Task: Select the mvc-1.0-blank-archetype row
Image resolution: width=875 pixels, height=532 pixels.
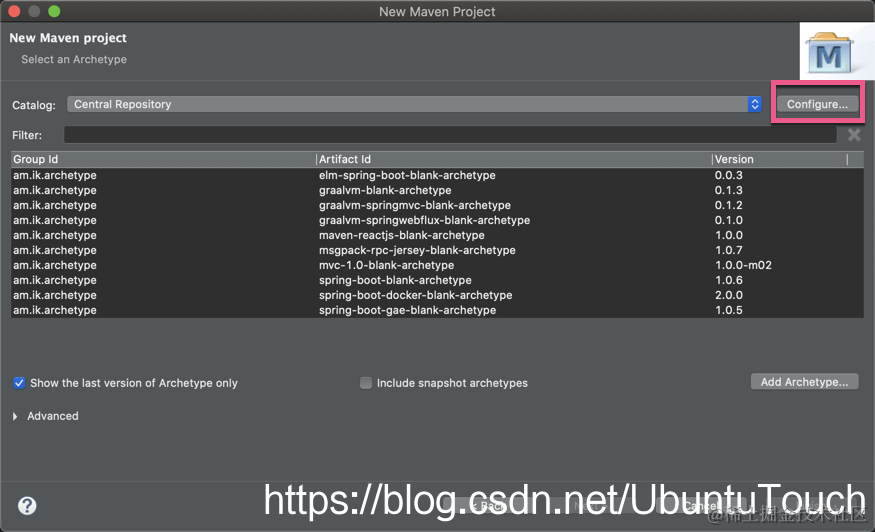Action: [x=437, y=265]
